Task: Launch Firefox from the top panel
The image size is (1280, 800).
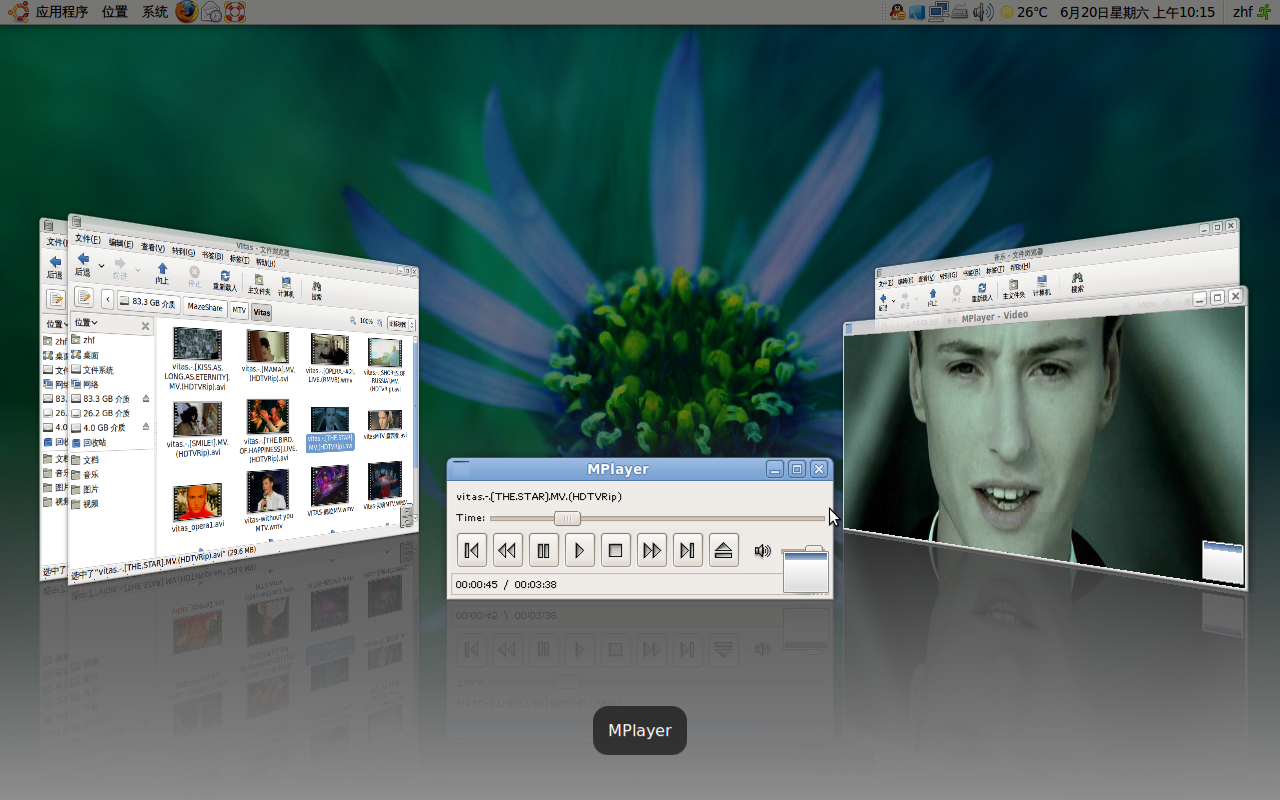Action: [x=187, y=12]
